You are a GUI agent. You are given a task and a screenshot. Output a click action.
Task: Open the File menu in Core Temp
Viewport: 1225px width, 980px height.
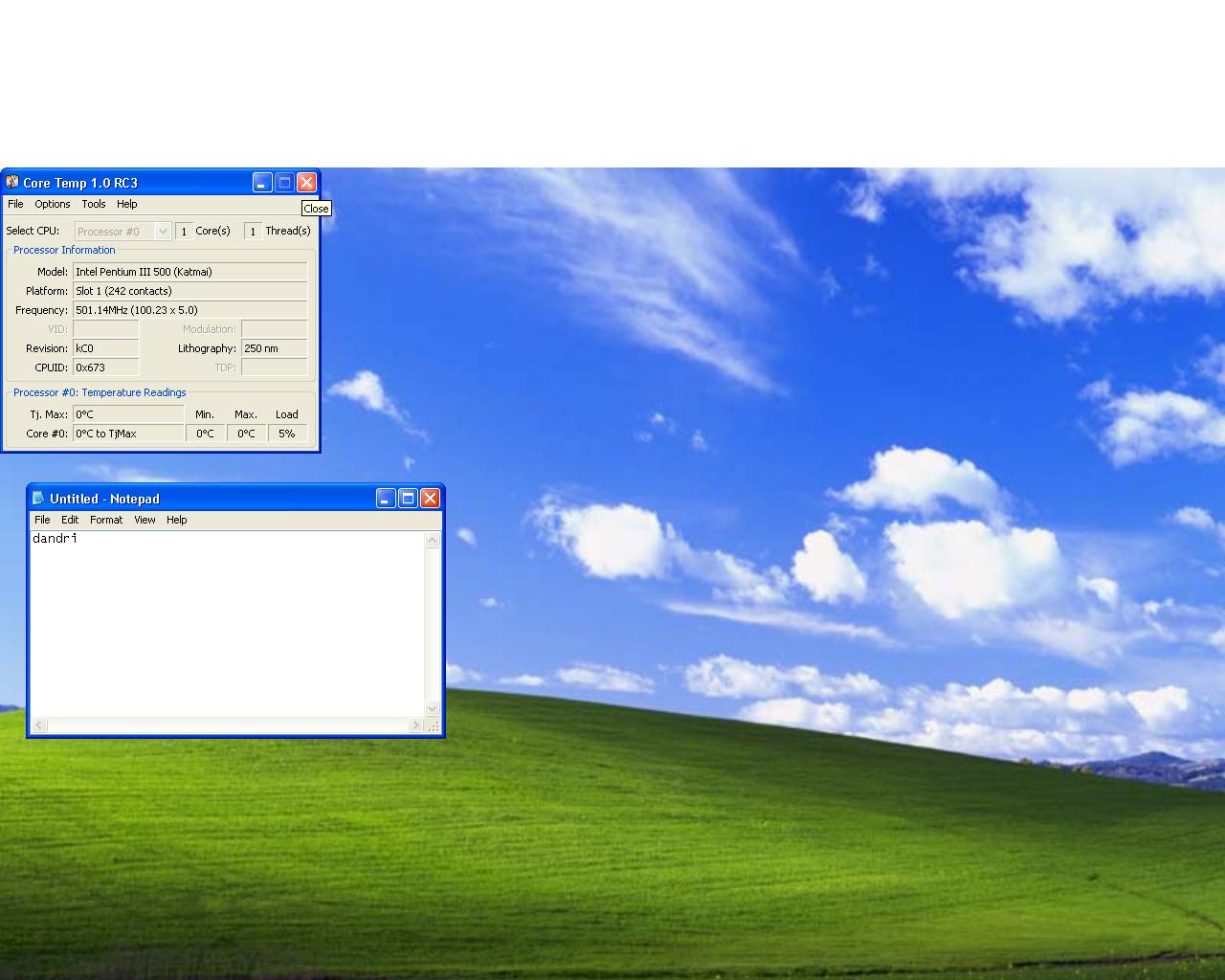point(15,204)
